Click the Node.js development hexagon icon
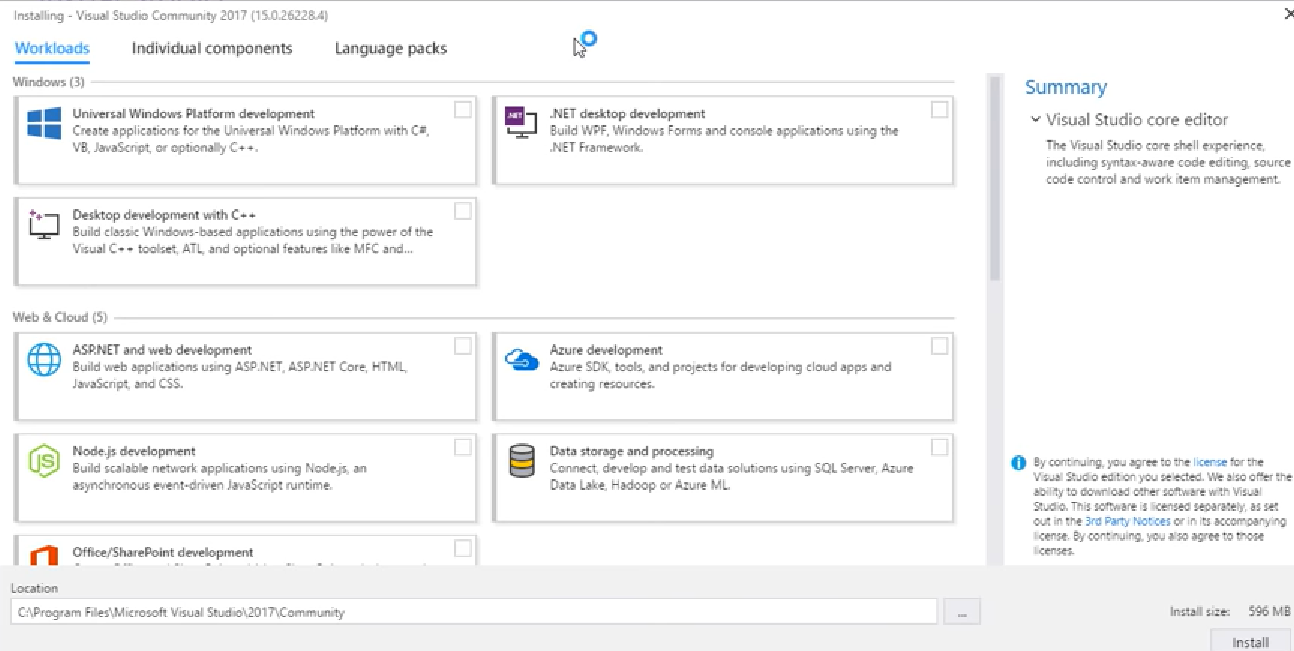 (44, 461)
